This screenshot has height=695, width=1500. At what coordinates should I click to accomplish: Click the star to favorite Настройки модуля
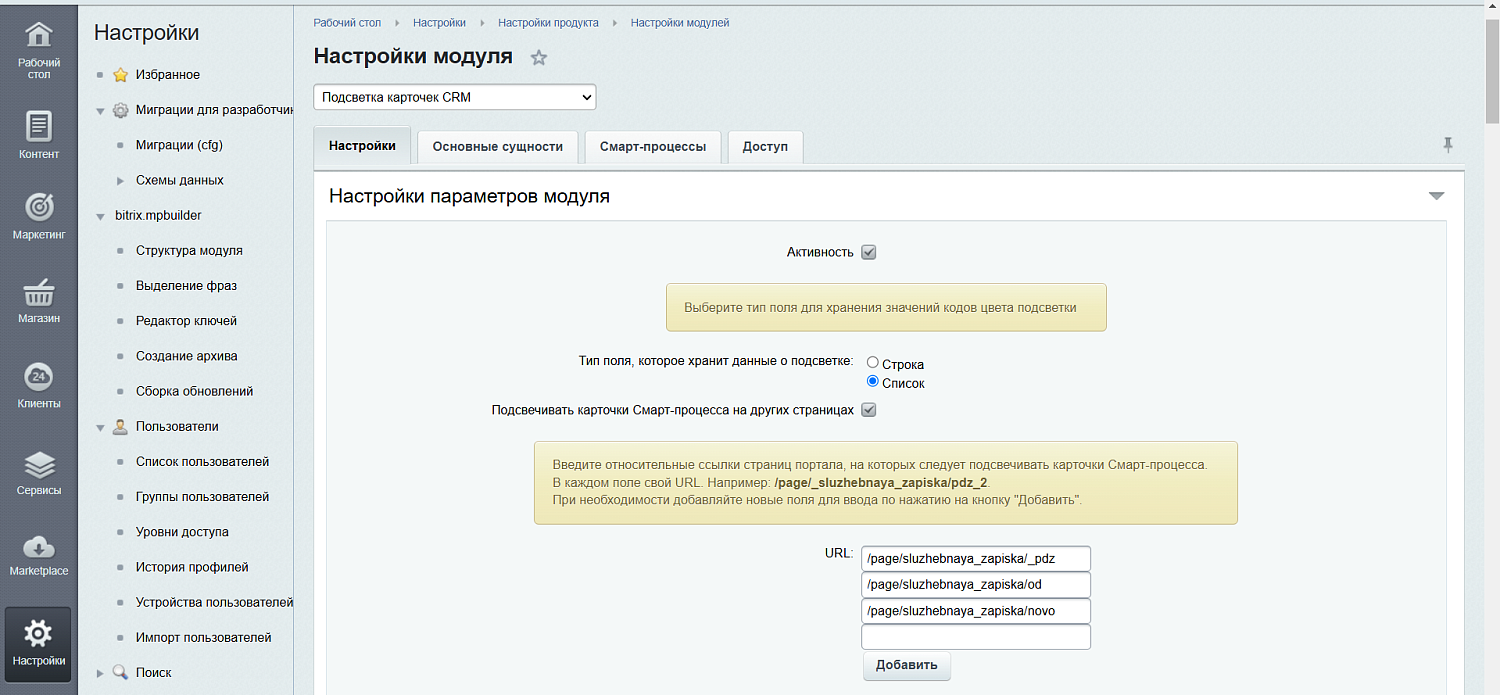pyautogui.click(x=539, y=57)
